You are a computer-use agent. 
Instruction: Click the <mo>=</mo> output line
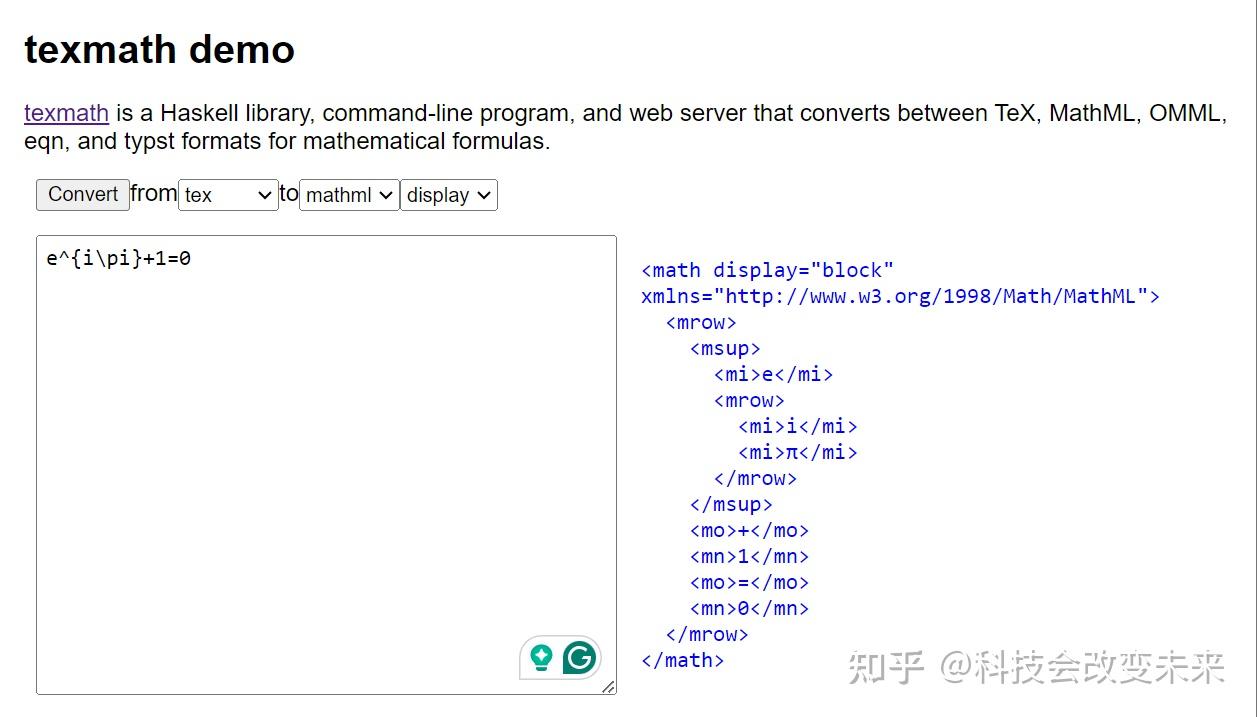click(x=749, y=582)
